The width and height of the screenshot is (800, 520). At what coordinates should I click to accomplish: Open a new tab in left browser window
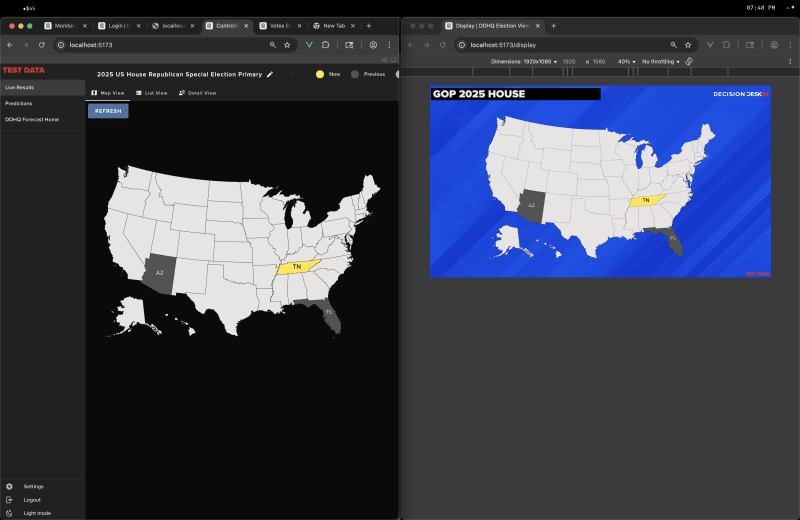(369, 26)
